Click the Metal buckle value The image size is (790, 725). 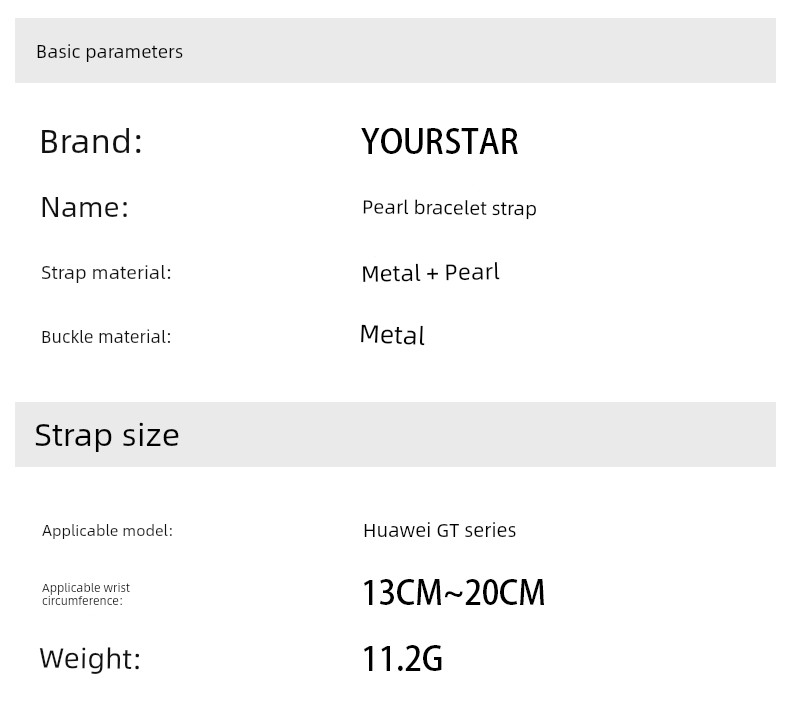pyautogui.click(x=392, y=335)
